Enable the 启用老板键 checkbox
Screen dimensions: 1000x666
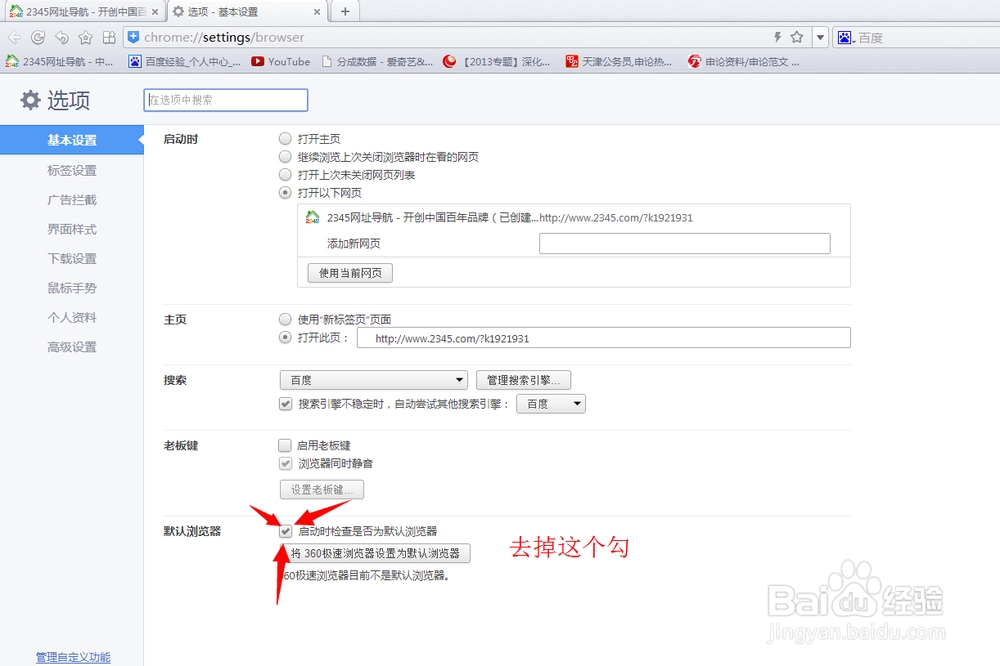285,445
